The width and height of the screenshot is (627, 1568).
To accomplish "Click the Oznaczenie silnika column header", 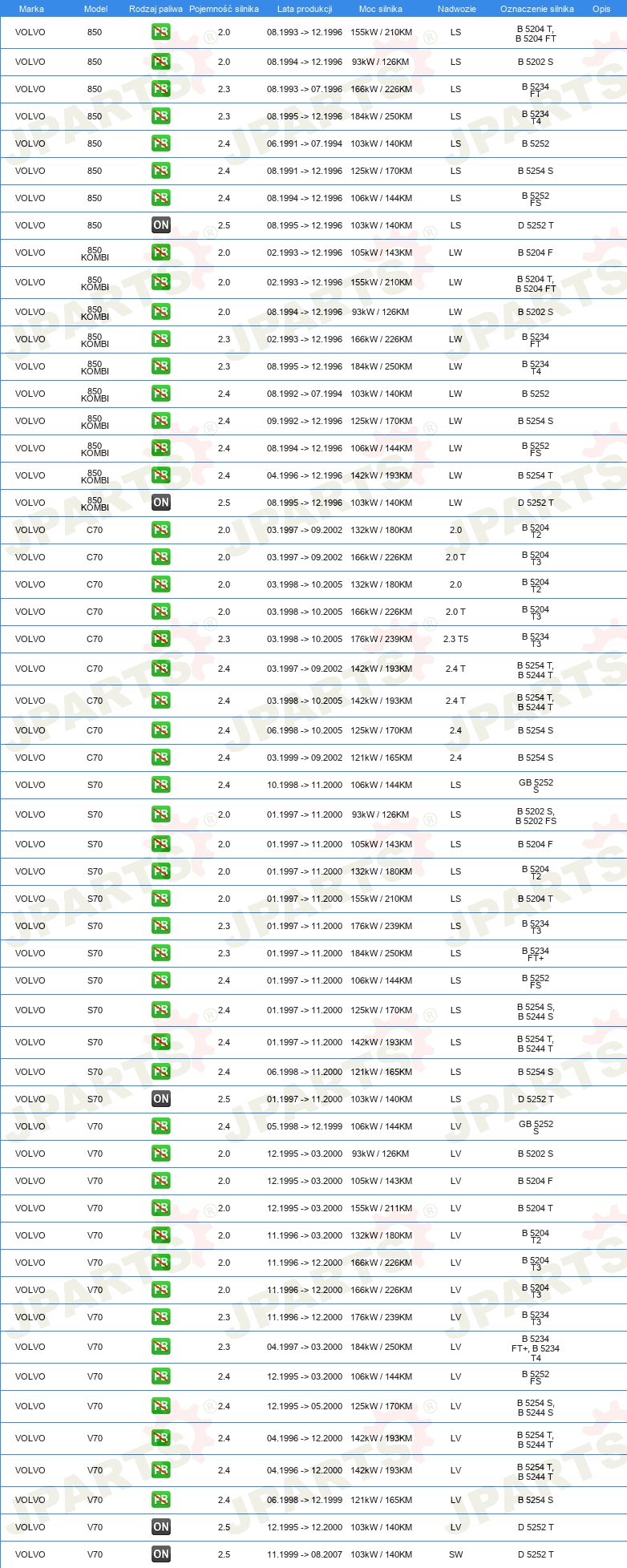I will pyautogui.click(x=536, y=9).
